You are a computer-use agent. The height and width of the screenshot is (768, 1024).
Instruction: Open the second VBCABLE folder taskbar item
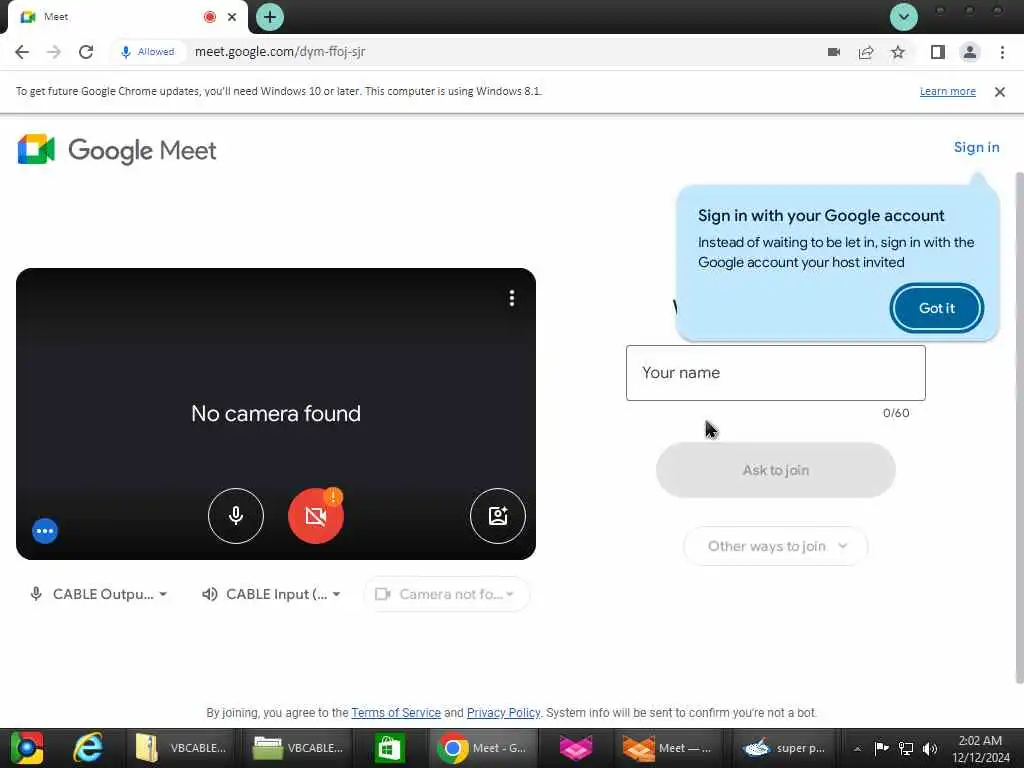(299, 748)
